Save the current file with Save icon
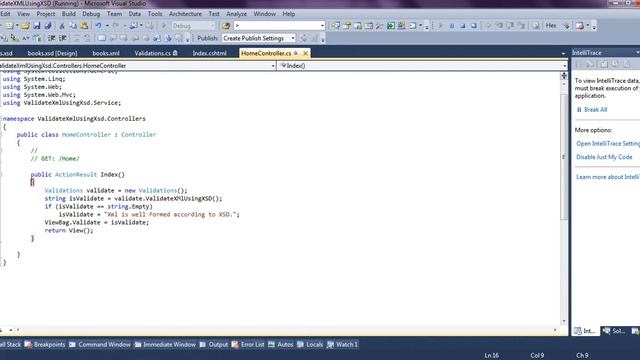Viewport: 640px width, 360px height. click(x=37, y=26)
